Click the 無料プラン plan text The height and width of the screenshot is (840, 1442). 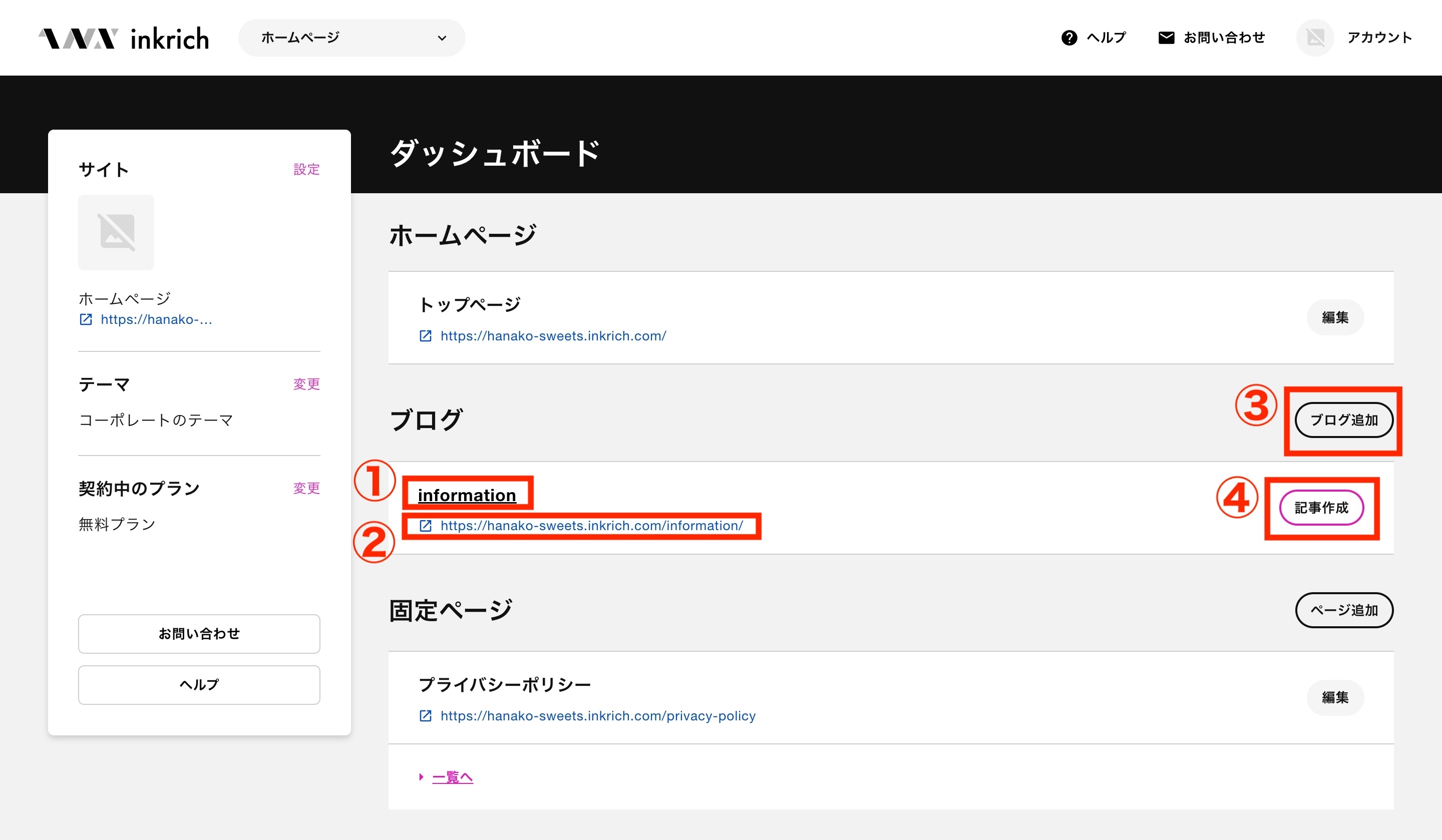click(x=117, y=524)
